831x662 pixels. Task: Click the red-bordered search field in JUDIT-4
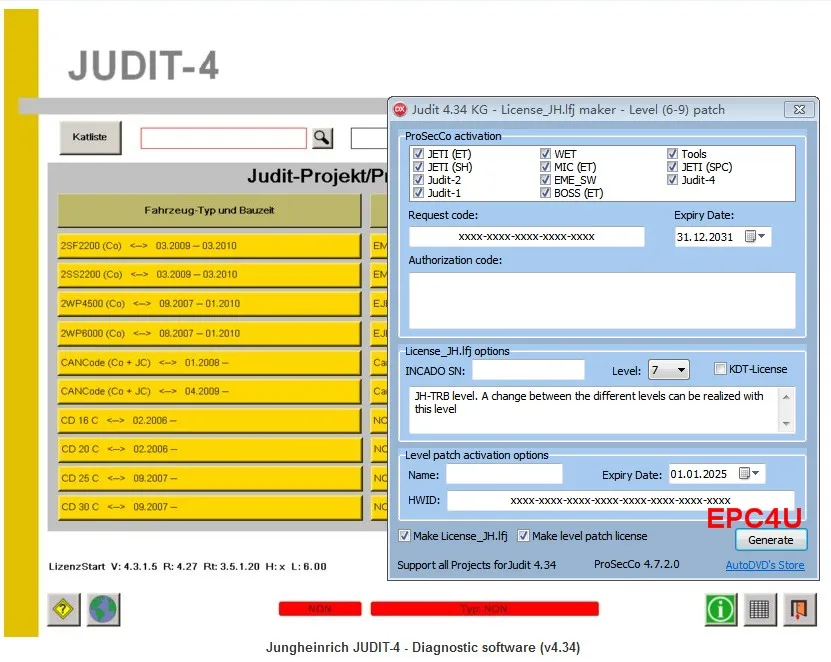tap(224, 138)
